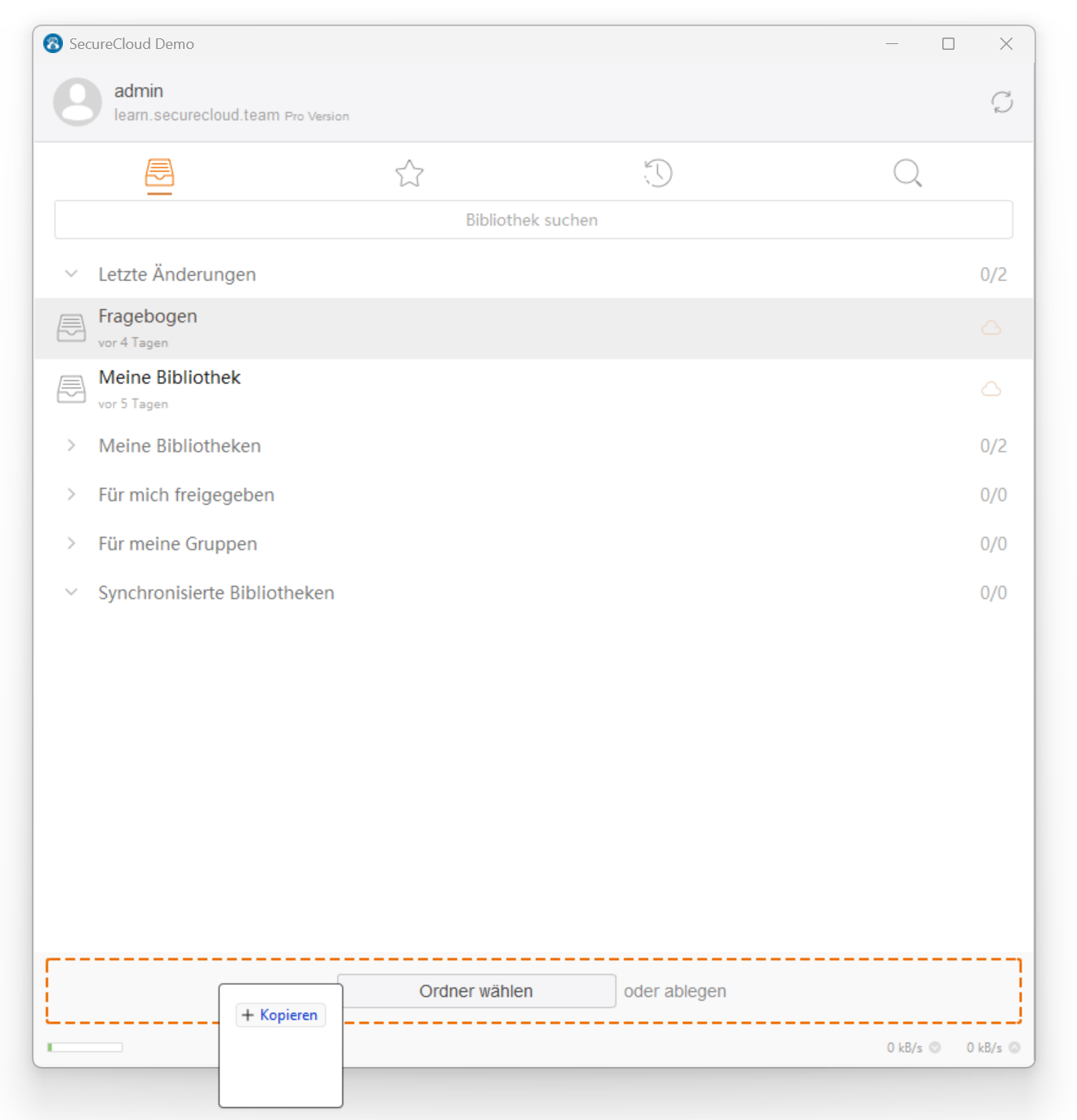This screenshot has height=1120, width=1077.
Task: Click the 0/2 count beside Letzte Änderungen
Action: point(993,274)
